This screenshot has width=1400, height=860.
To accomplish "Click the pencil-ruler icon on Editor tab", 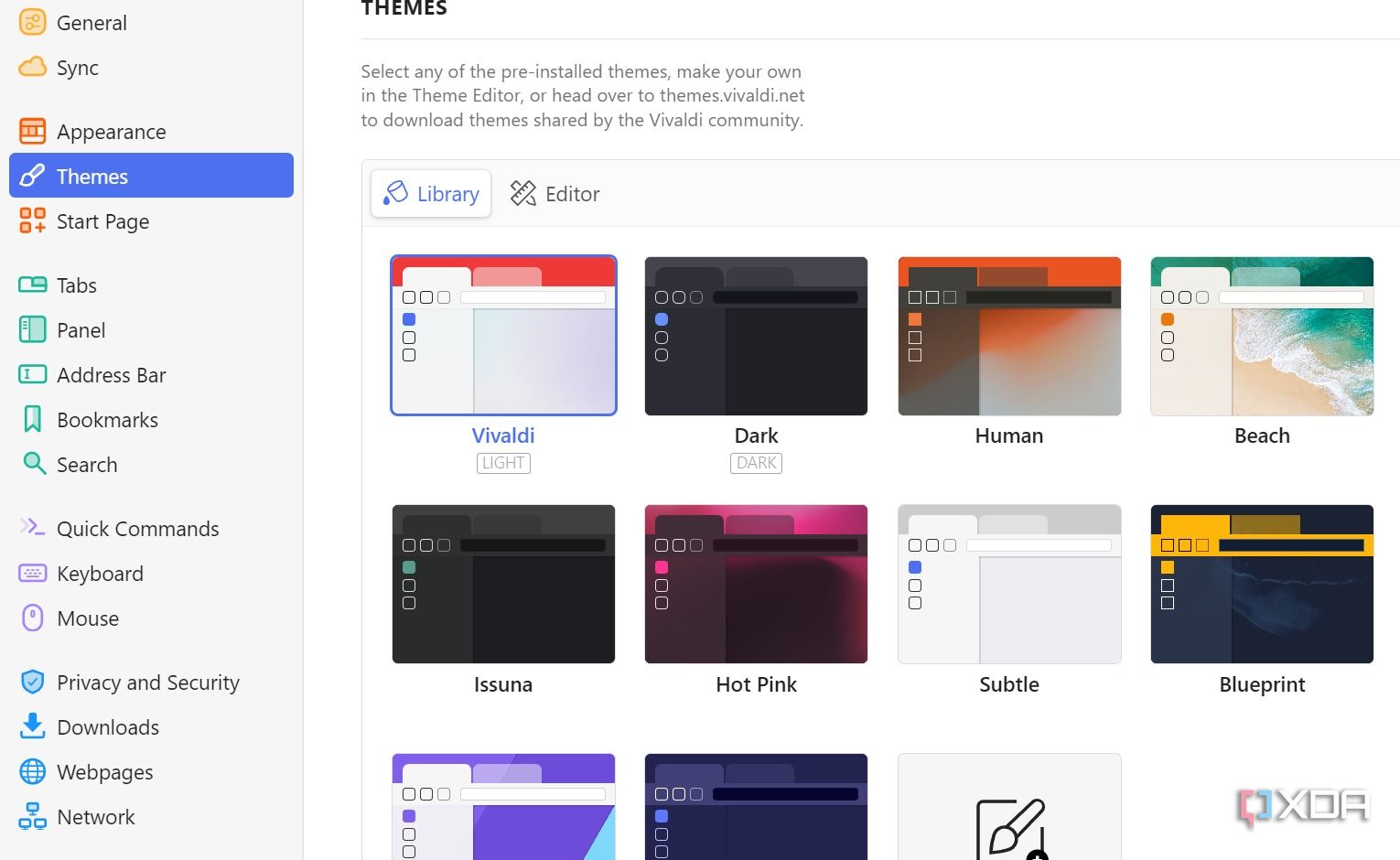I will [x=523, y=193].
